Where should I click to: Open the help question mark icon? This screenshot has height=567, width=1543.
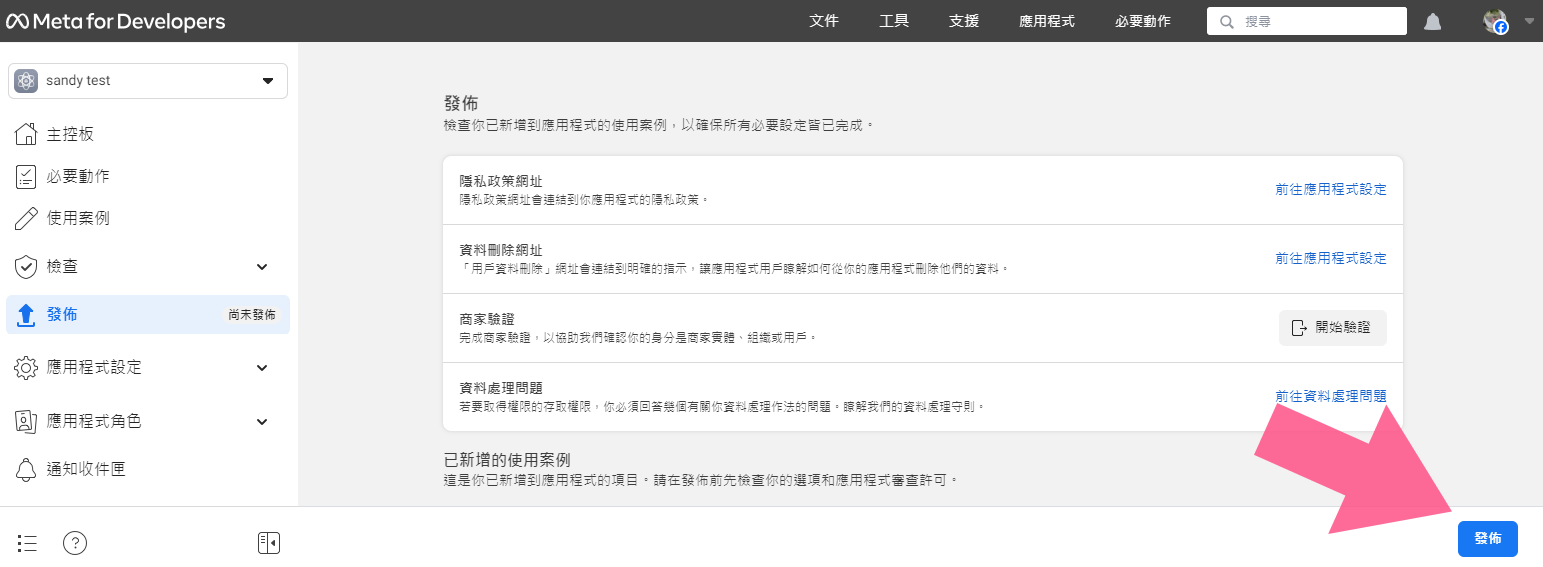point(75,543)
